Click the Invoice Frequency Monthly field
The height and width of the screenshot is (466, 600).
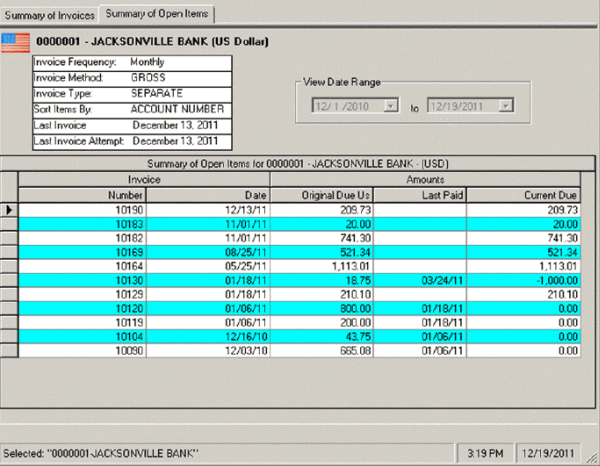pyautogui.click(x=132, y=63)
